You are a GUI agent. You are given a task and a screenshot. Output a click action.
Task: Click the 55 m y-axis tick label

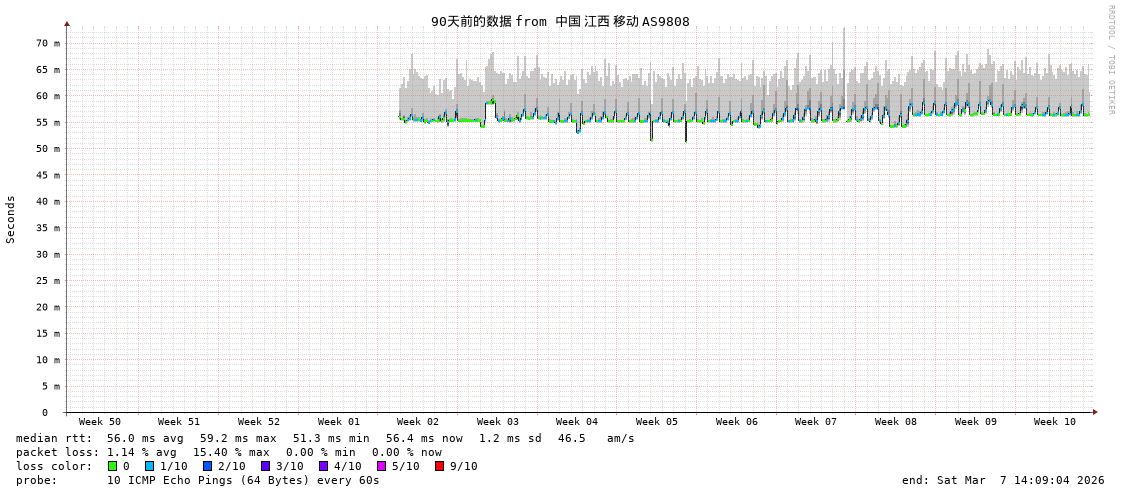coord(48,122)
